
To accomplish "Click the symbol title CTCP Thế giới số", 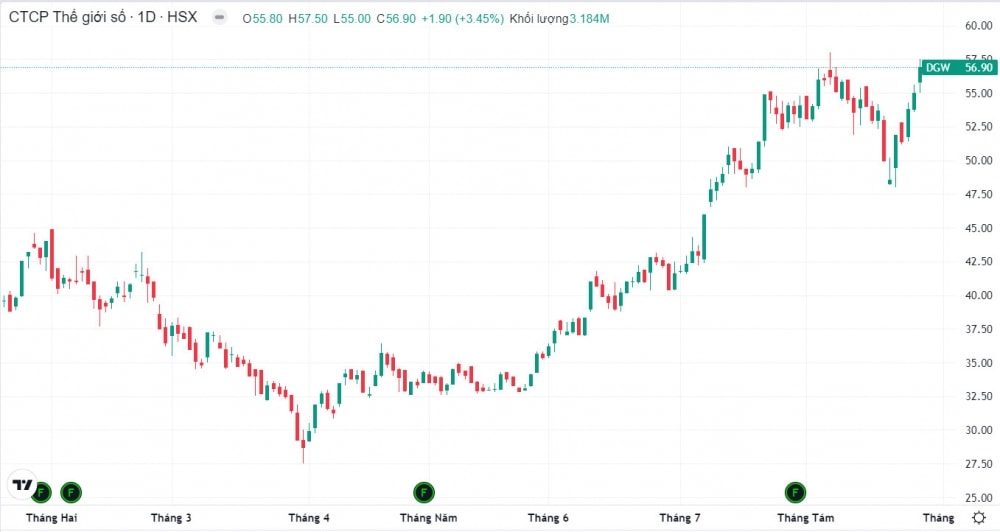I will coord(67,17).
